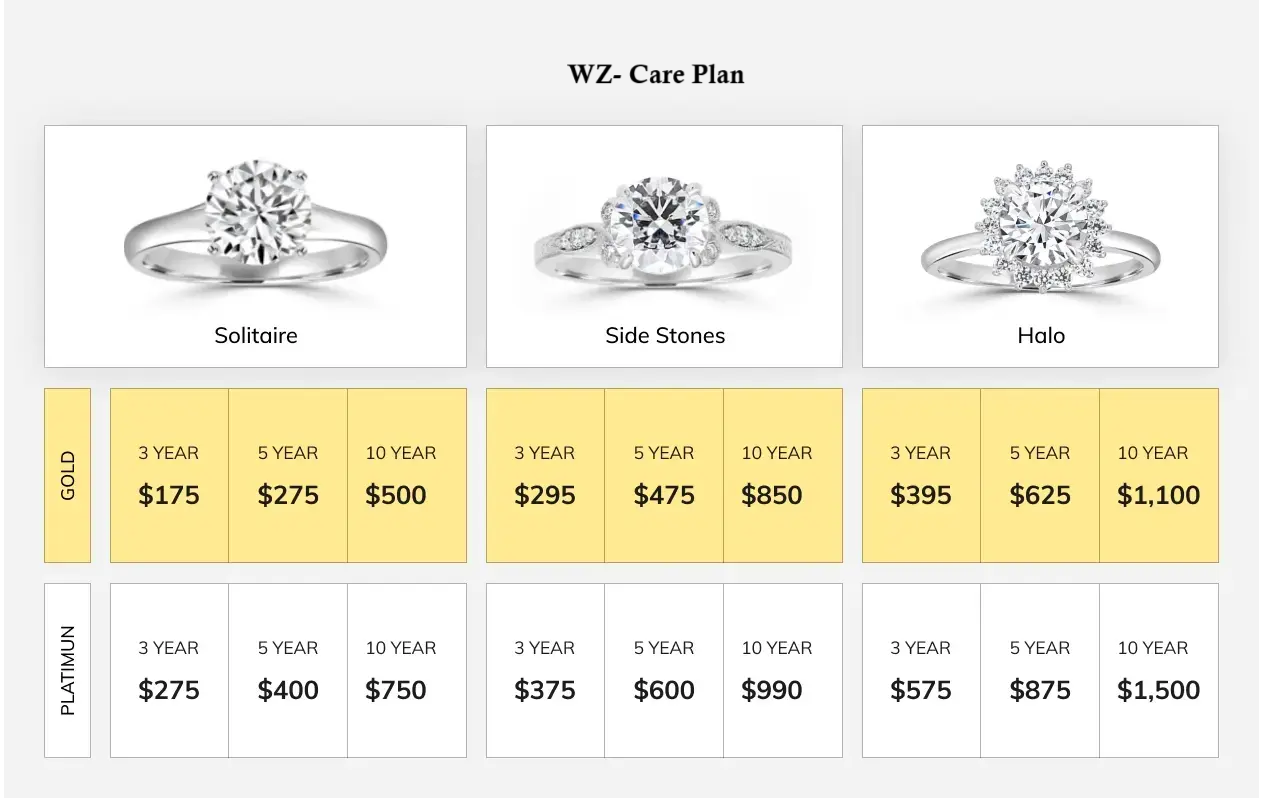Pick Gold Side Stones 10 year $850
Screen dimensions: 1263x798
coord(783,475)
